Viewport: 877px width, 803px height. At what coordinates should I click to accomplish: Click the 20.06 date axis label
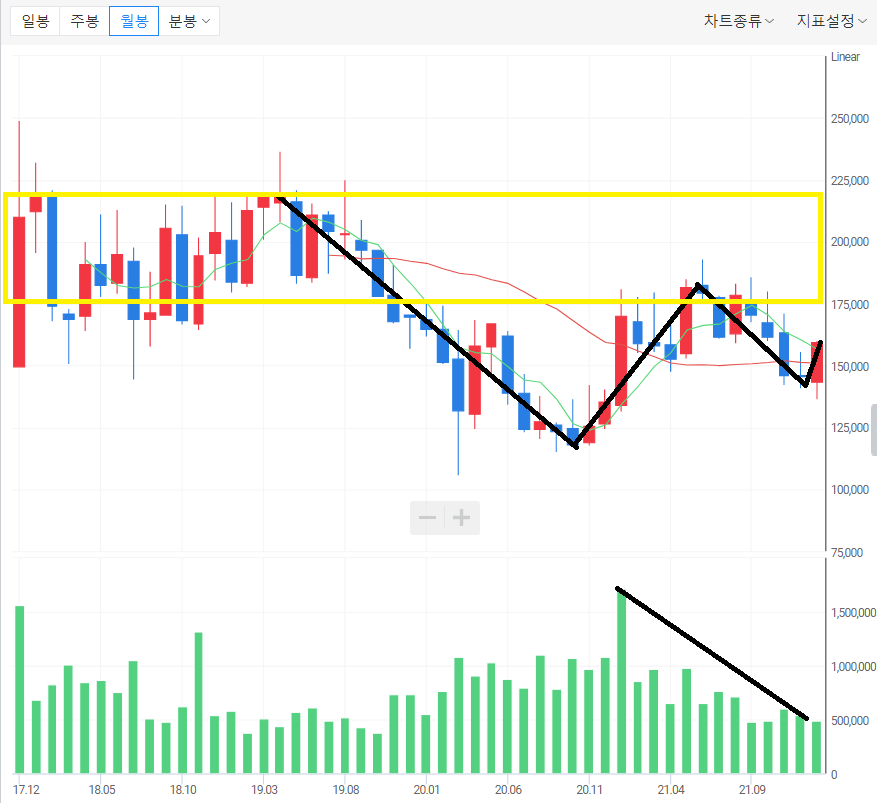pyautogui.click(x=508, y=790)
